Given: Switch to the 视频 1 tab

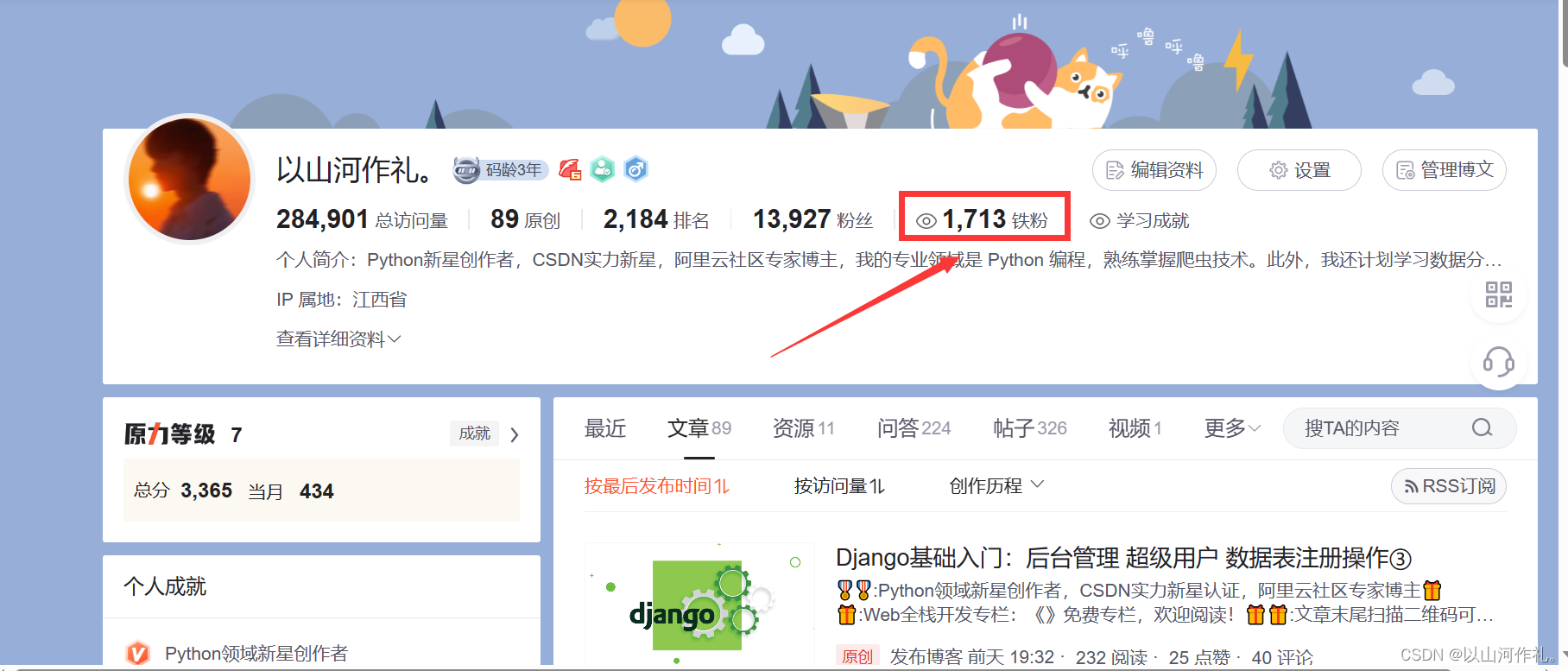Looking at the screenshot, I should 1135,428.
